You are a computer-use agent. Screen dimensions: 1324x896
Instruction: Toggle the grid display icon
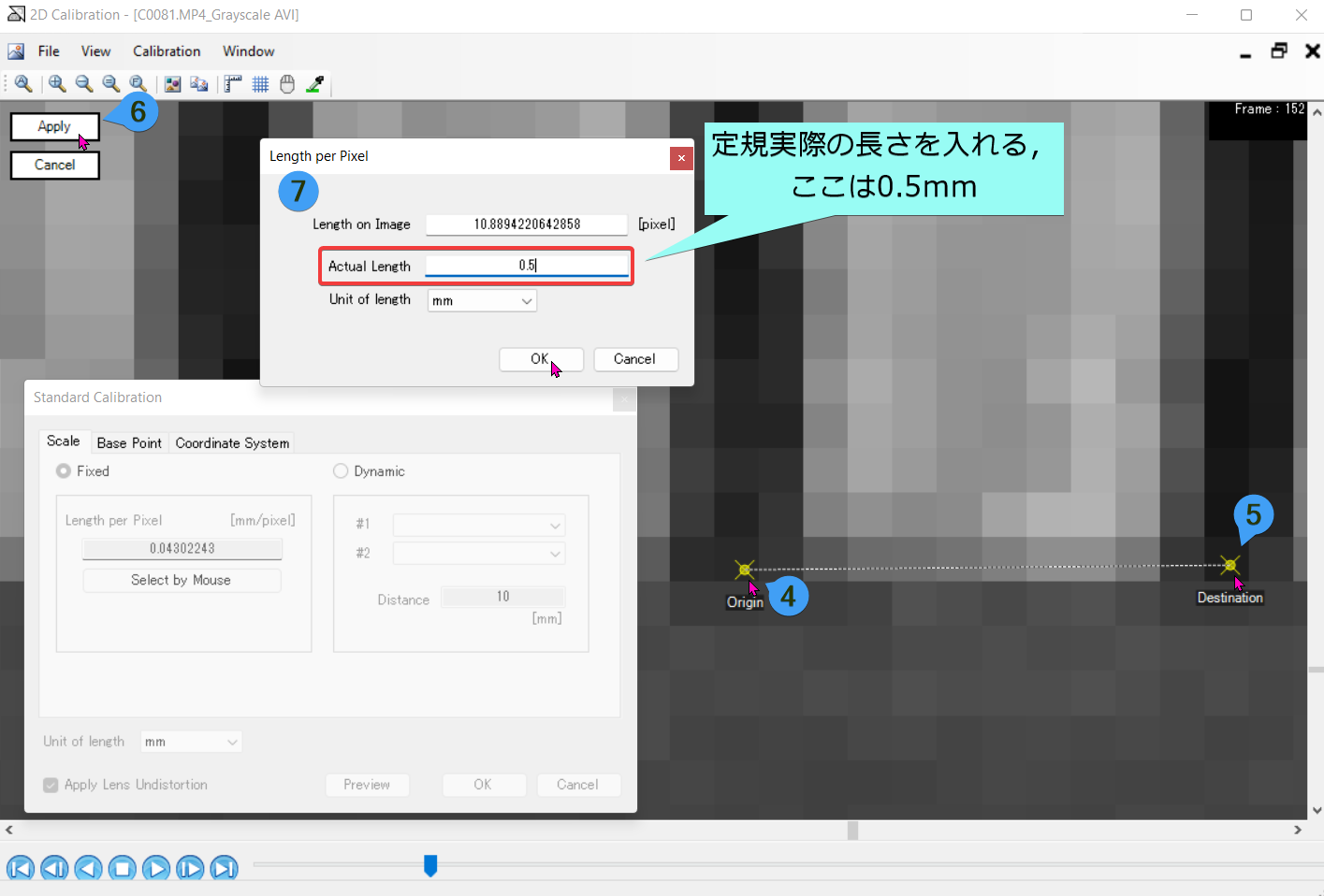pos(260,84)
